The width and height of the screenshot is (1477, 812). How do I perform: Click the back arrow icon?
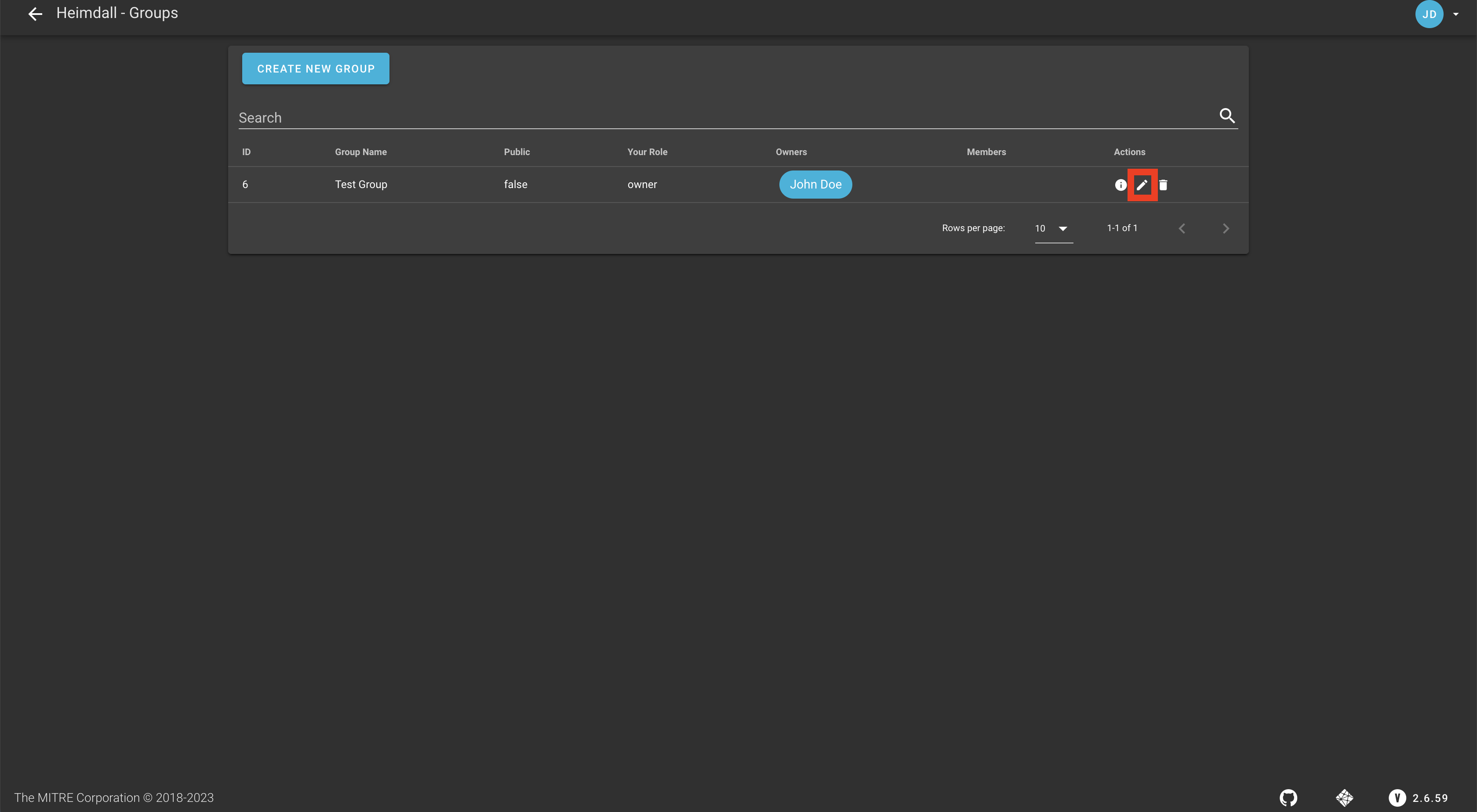(36, 14)
